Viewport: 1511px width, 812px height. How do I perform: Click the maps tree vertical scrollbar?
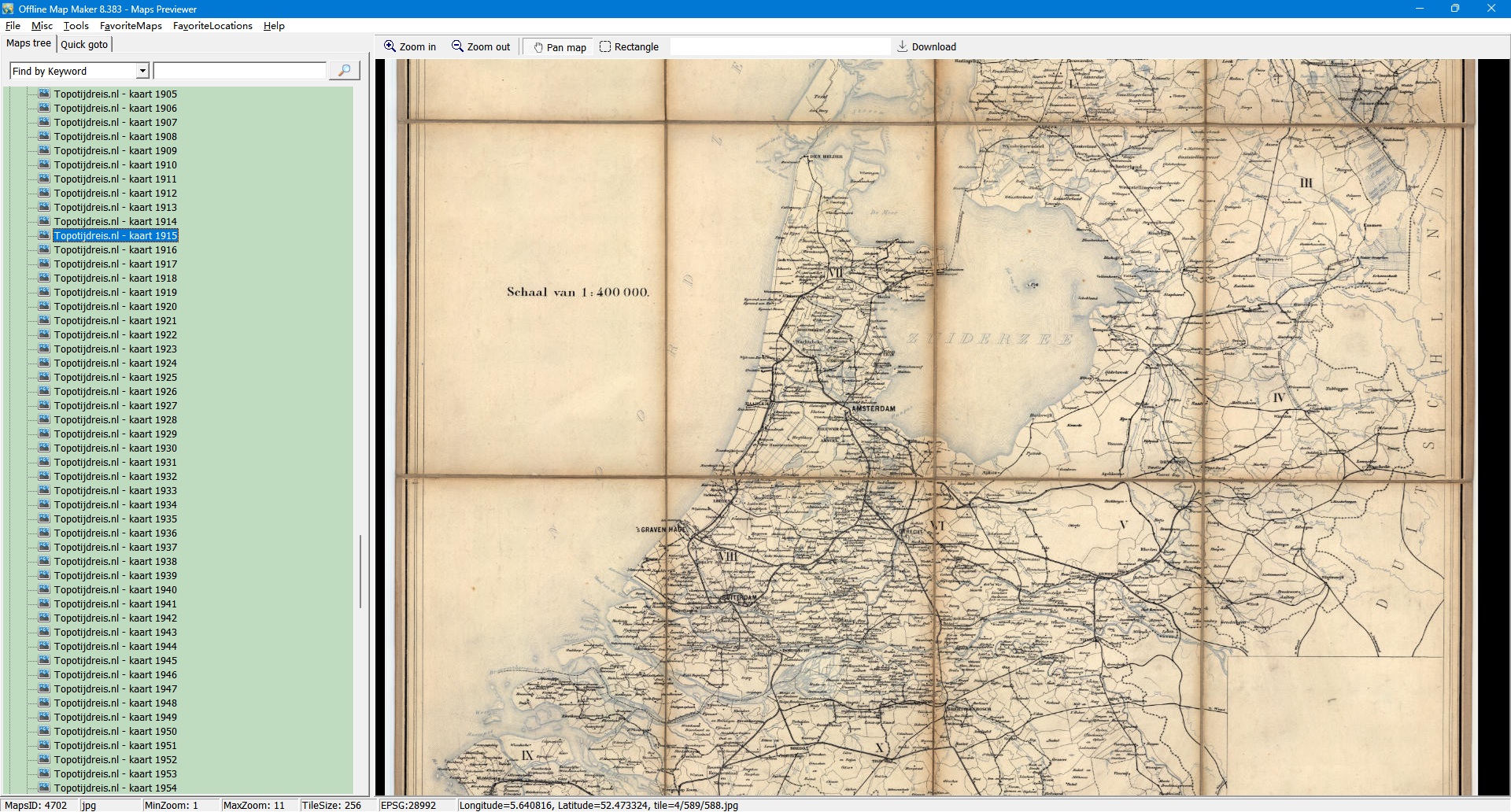360,570
